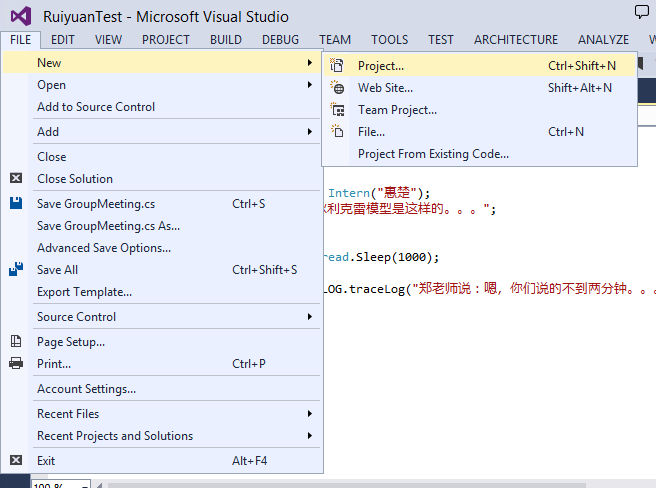Screen dimensions: 656x488
Task: Click the Page Setup icon
Action: click(x=16, y=342)
